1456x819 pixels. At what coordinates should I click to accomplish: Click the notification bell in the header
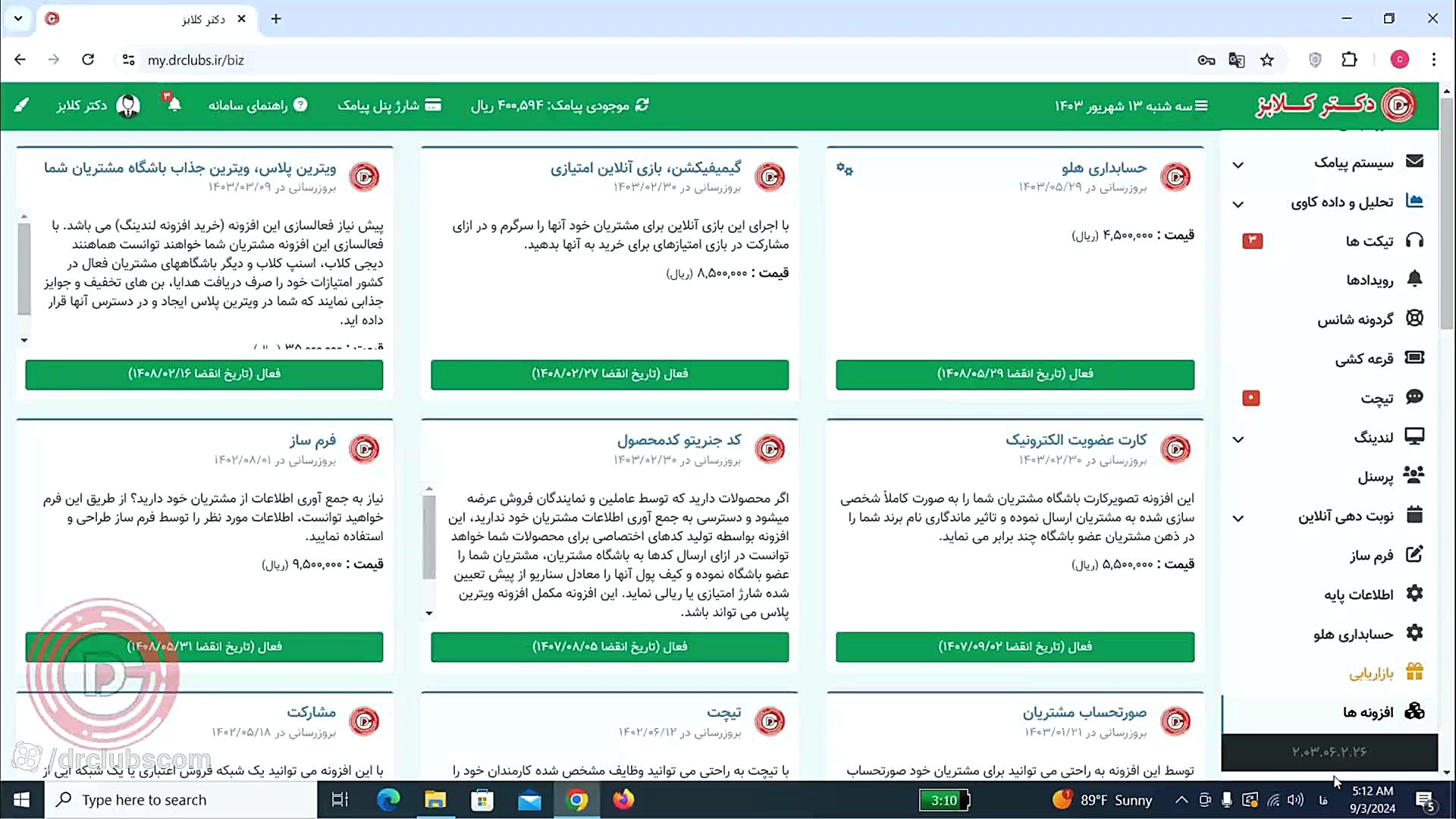[x=174, y=105]
